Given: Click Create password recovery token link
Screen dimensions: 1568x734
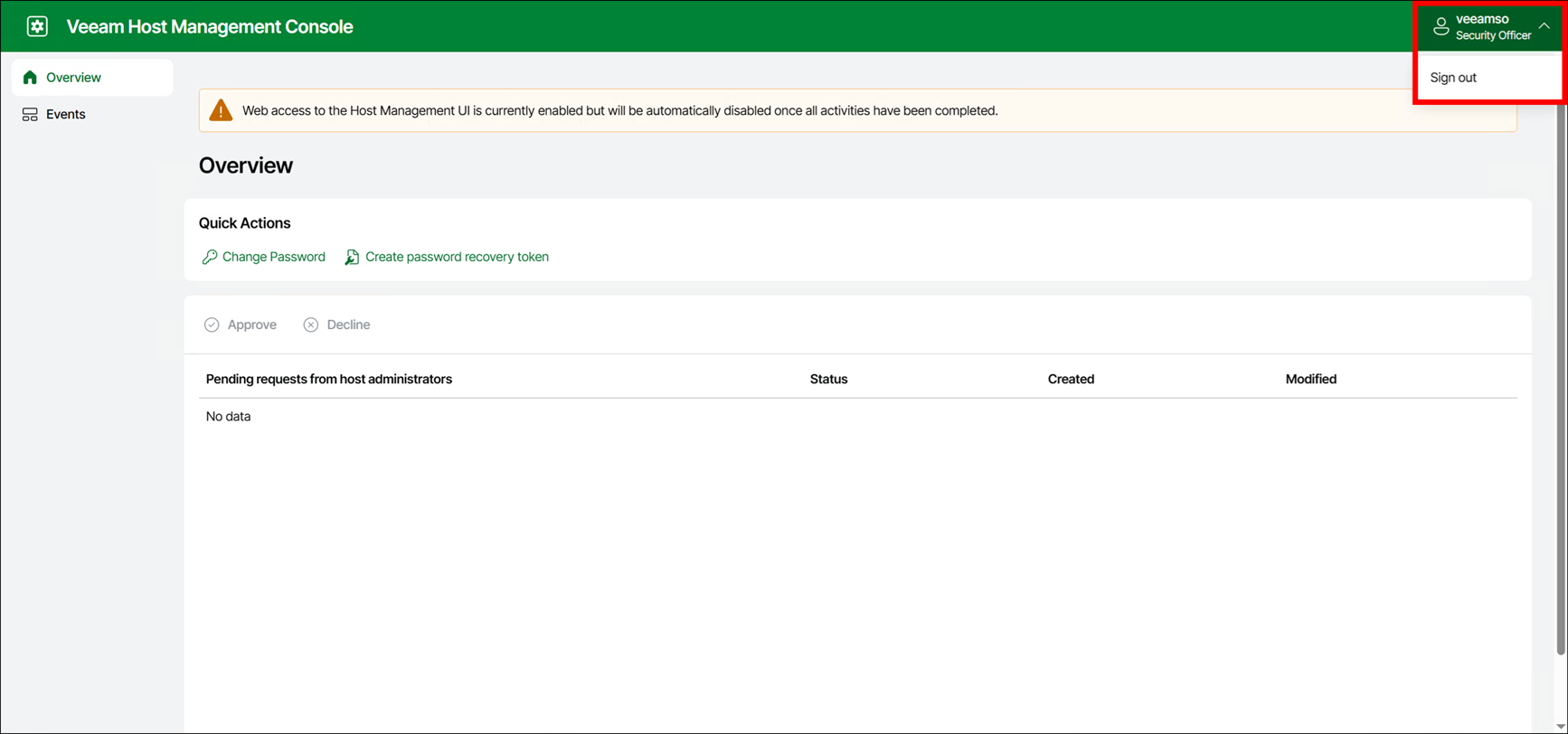Looking at the screenshot, I should (457, 258).
